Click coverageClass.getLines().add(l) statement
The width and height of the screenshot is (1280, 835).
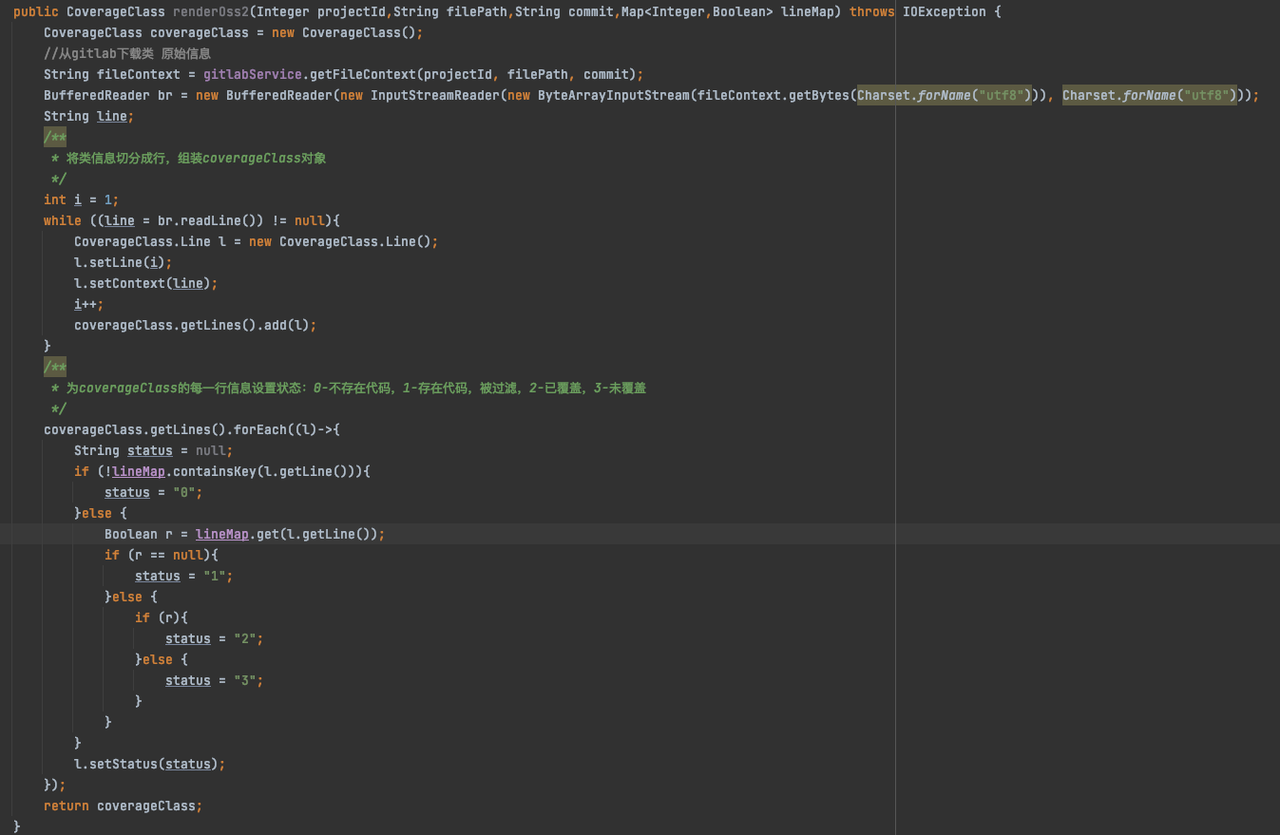click(195, 325)
